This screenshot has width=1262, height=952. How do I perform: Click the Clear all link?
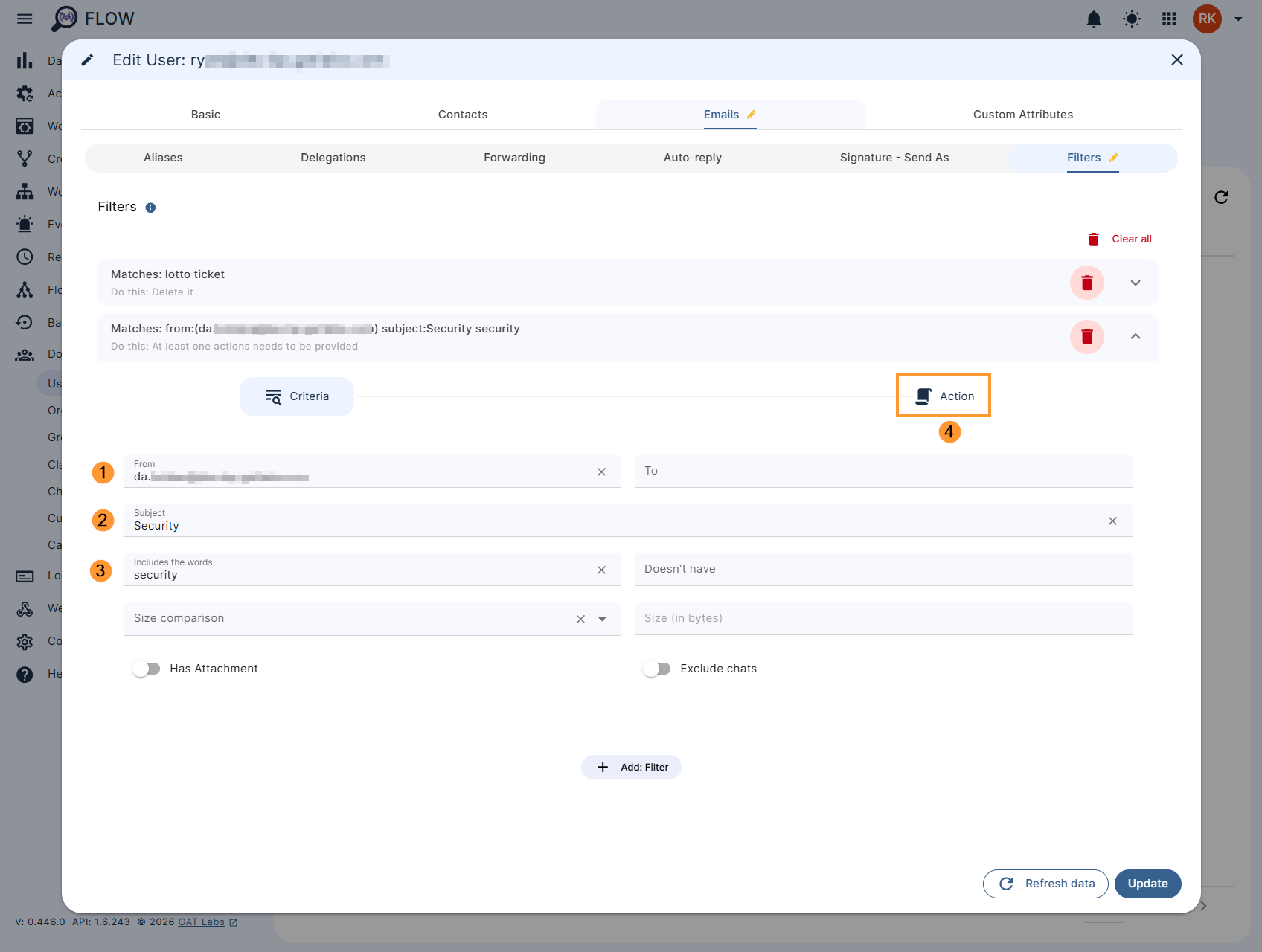click(x=1132, y=239)
